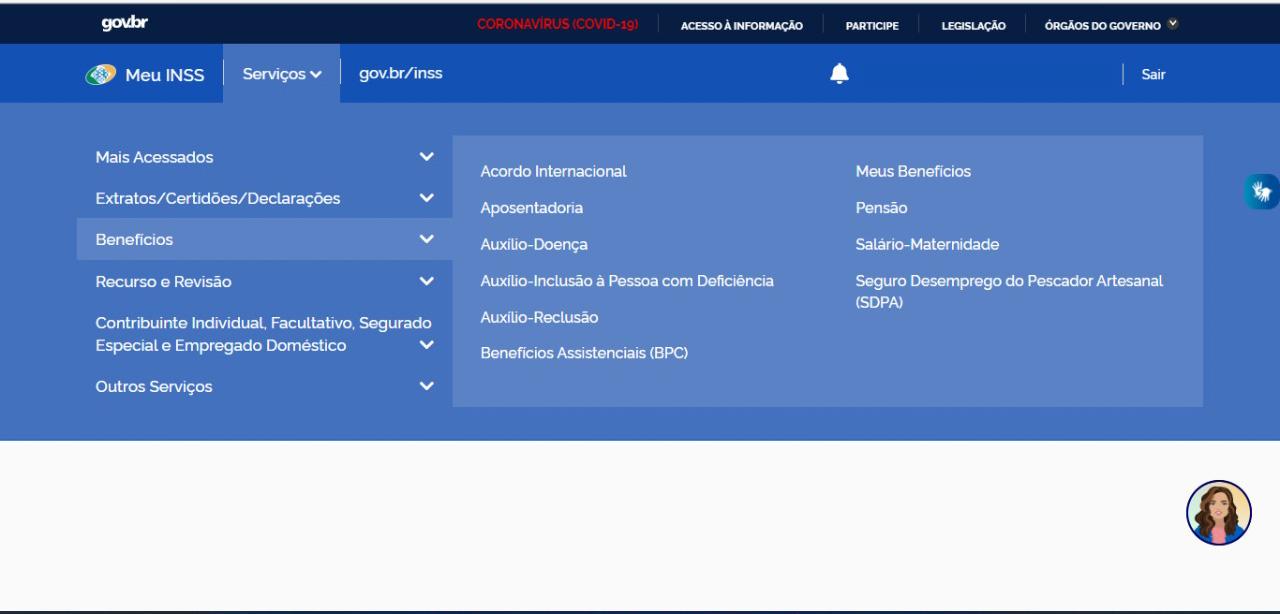The width and height of the screenshot is (1280, 614).
Task: Select Extratos/Certidões/Declarações category
Action: point(217,198)
